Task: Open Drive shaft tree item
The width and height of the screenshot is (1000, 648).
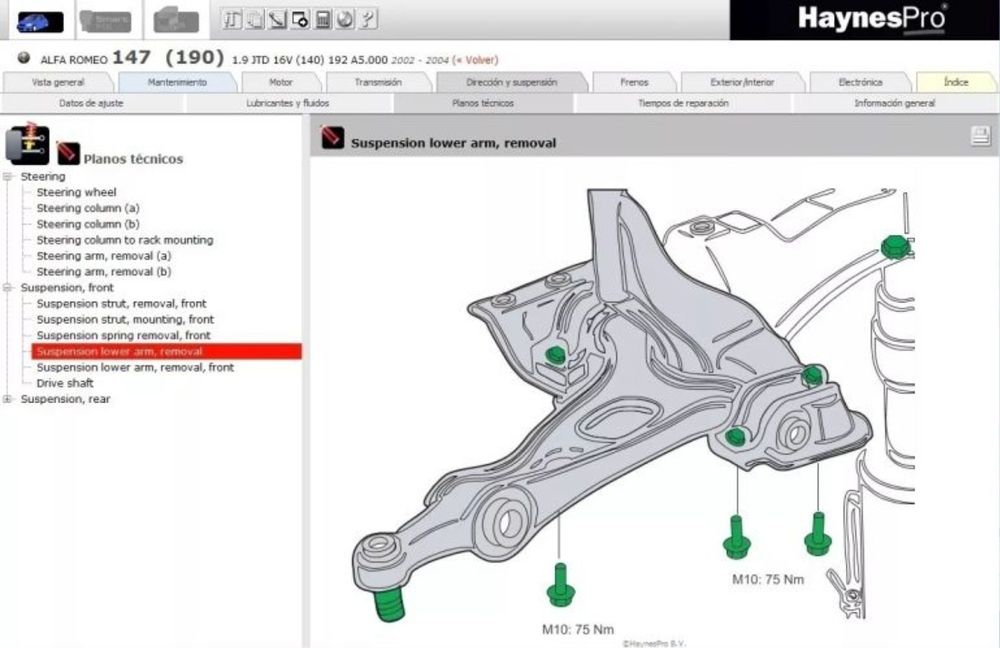Action: (65, 383)
